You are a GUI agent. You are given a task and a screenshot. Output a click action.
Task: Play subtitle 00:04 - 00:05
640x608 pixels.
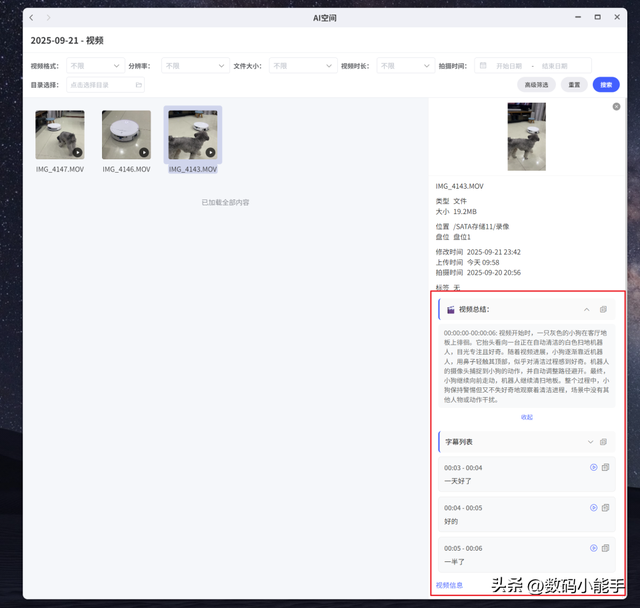593,508
